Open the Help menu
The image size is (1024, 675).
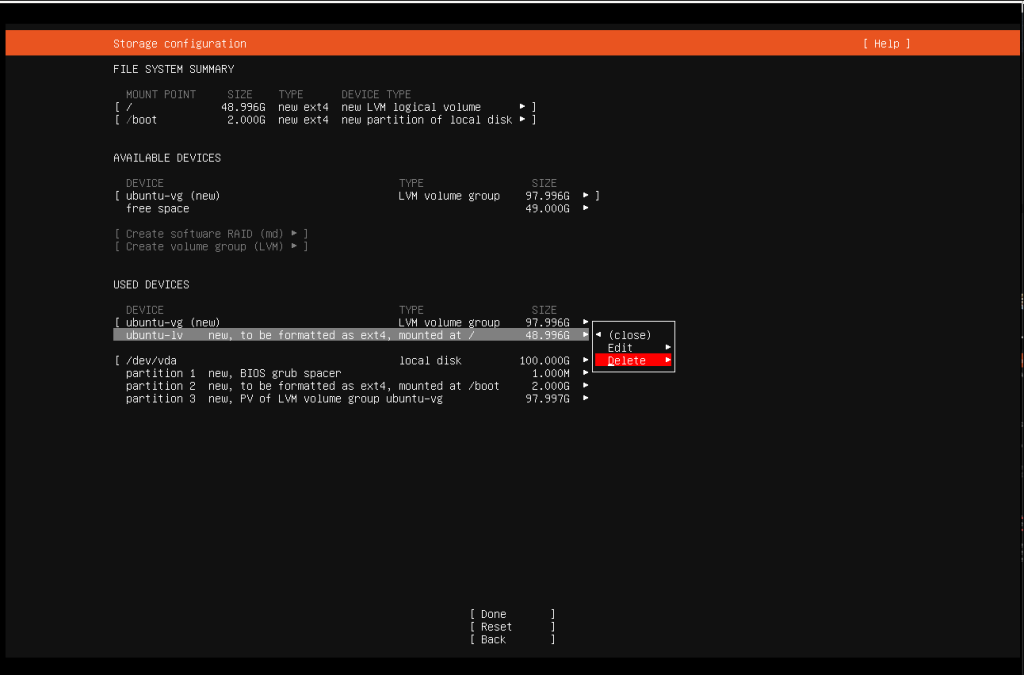pyautogui.click(x=884, y=43)
